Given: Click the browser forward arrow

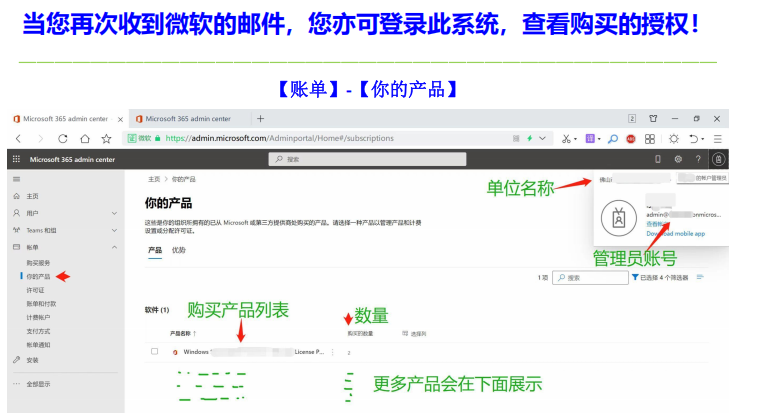Looking at the screenshot, I should pyautogui.click(x=40, y=139).
